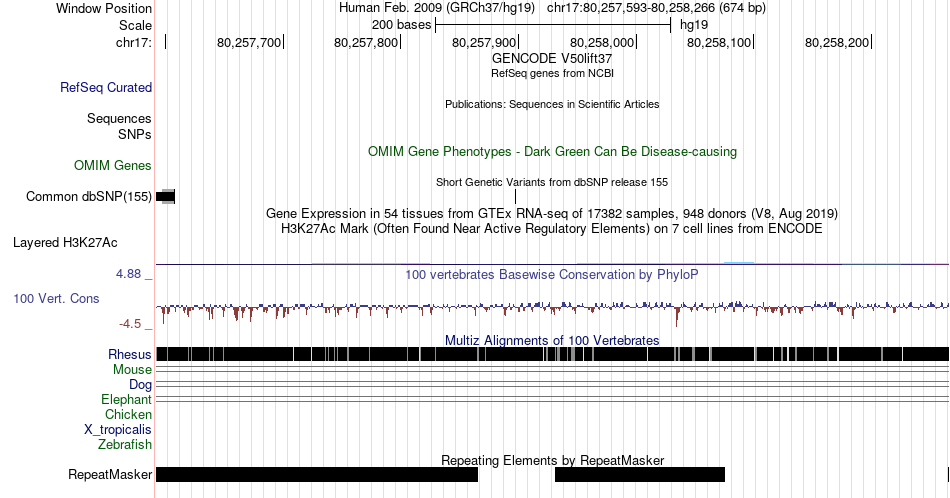Open Short Genetic Variants from dbSNP release 155

coord(552,182)
